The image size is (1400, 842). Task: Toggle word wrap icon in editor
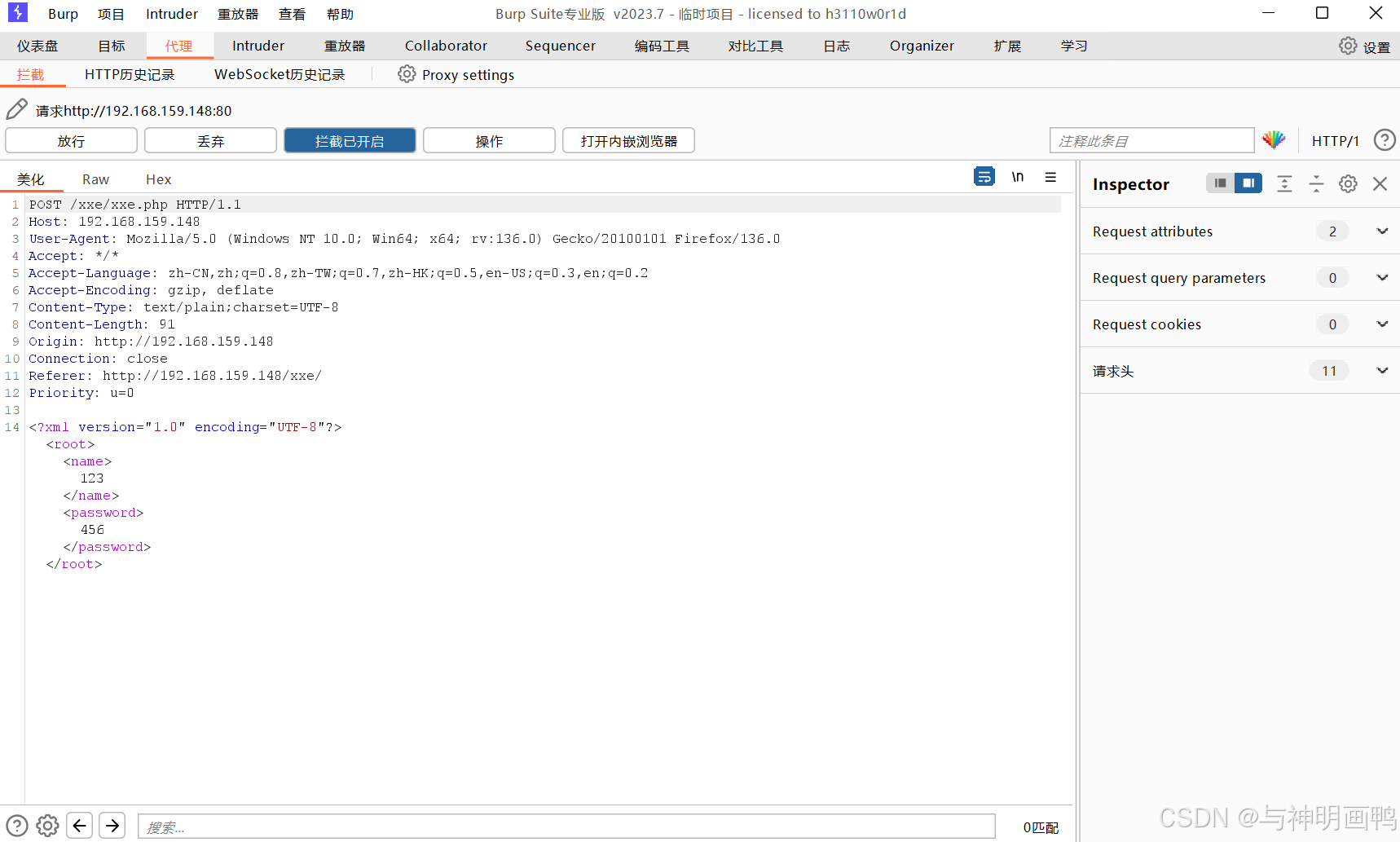(x=984, y=177)
